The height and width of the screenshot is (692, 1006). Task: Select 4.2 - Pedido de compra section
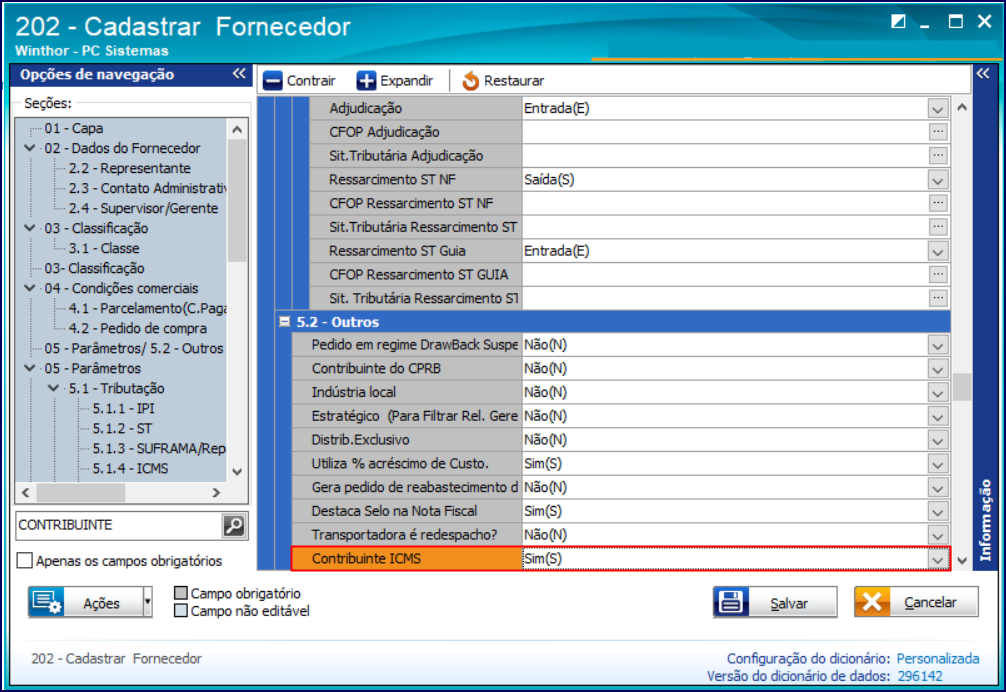138,328
